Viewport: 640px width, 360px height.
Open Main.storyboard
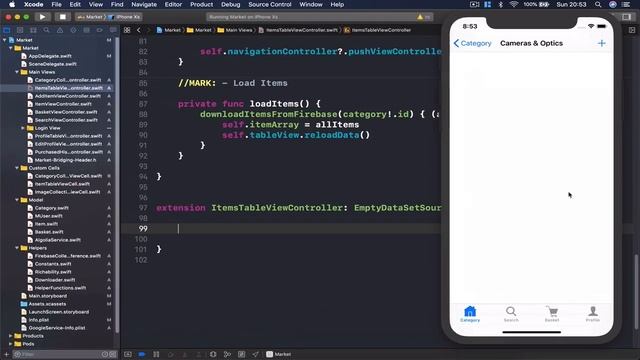pyautogui.click(x=47, y=296)
